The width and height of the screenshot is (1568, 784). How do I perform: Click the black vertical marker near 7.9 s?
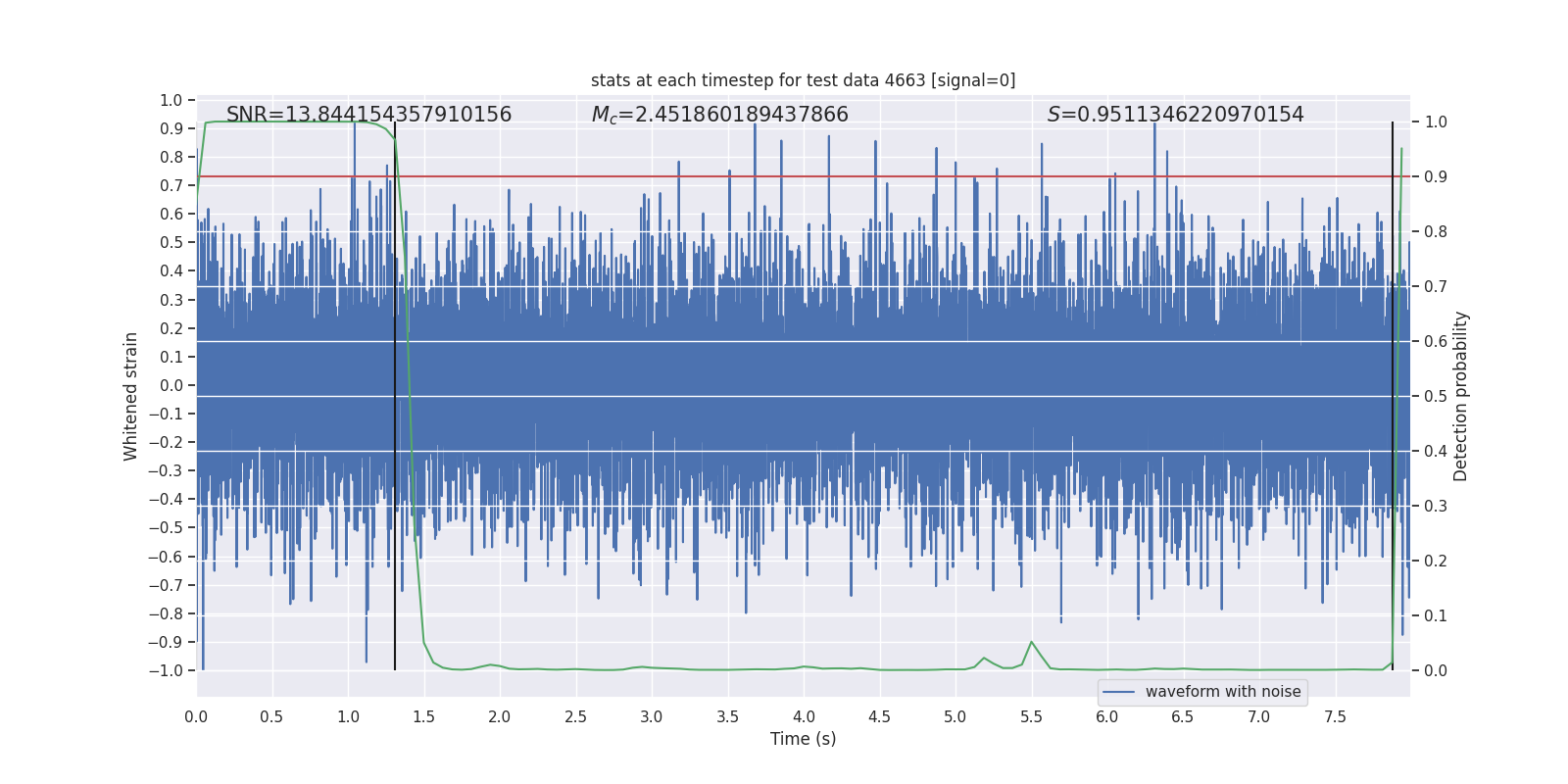tap(1393, 396)
